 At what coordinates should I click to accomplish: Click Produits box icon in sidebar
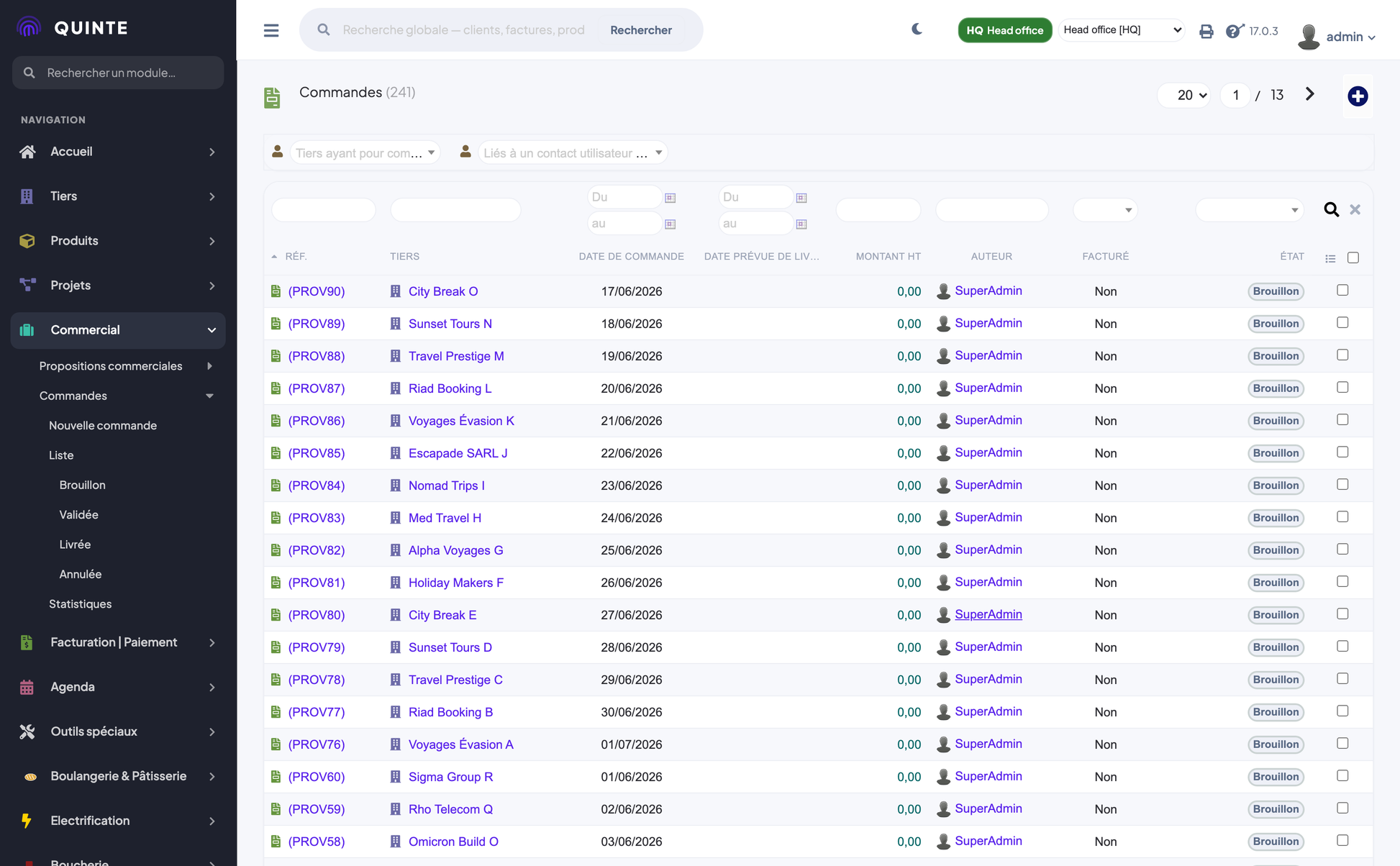[x=27, y=241]
